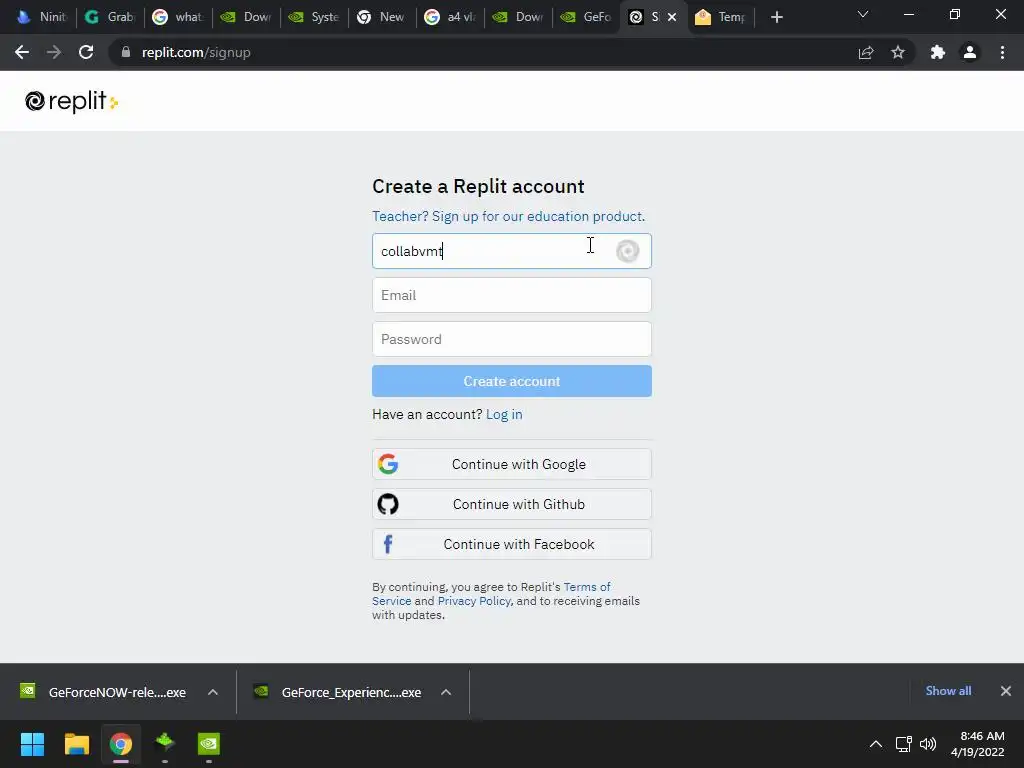This screenshot has height=768, width=1024.
Task: Open the clock and date panel
Action: (x=978, y=744)
